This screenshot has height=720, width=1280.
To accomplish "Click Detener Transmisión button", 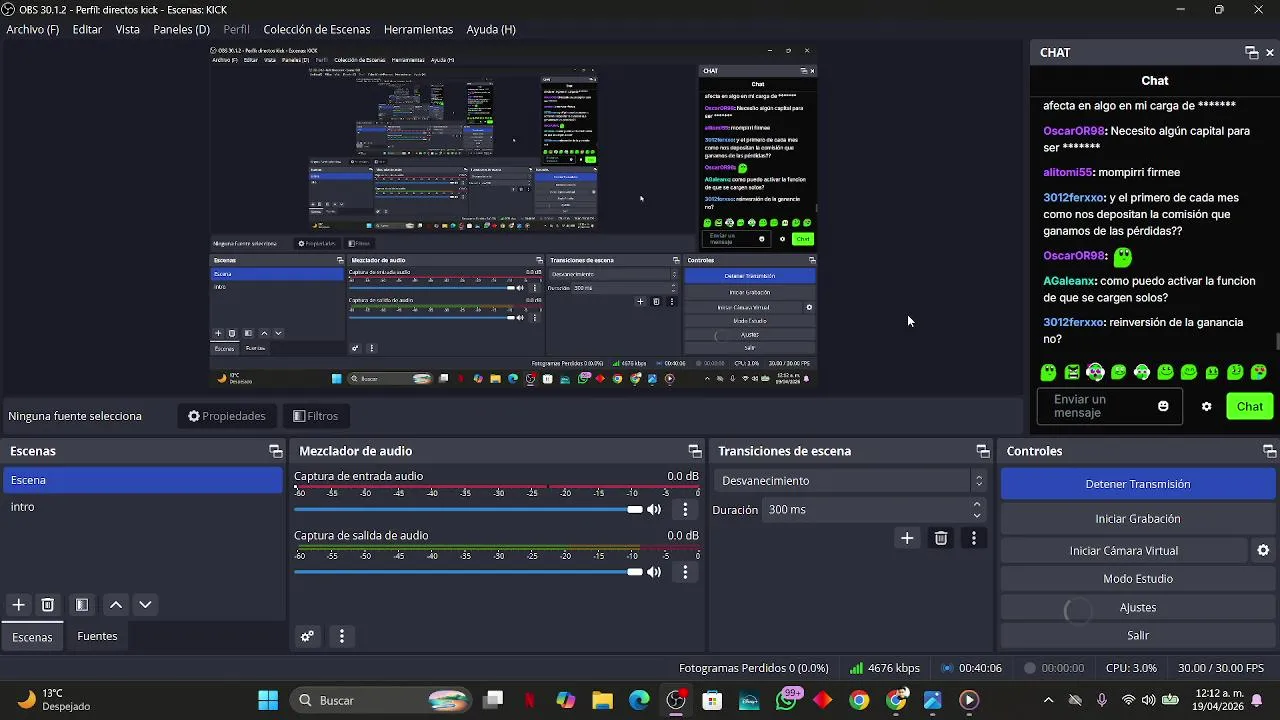I will point(1138,484).
